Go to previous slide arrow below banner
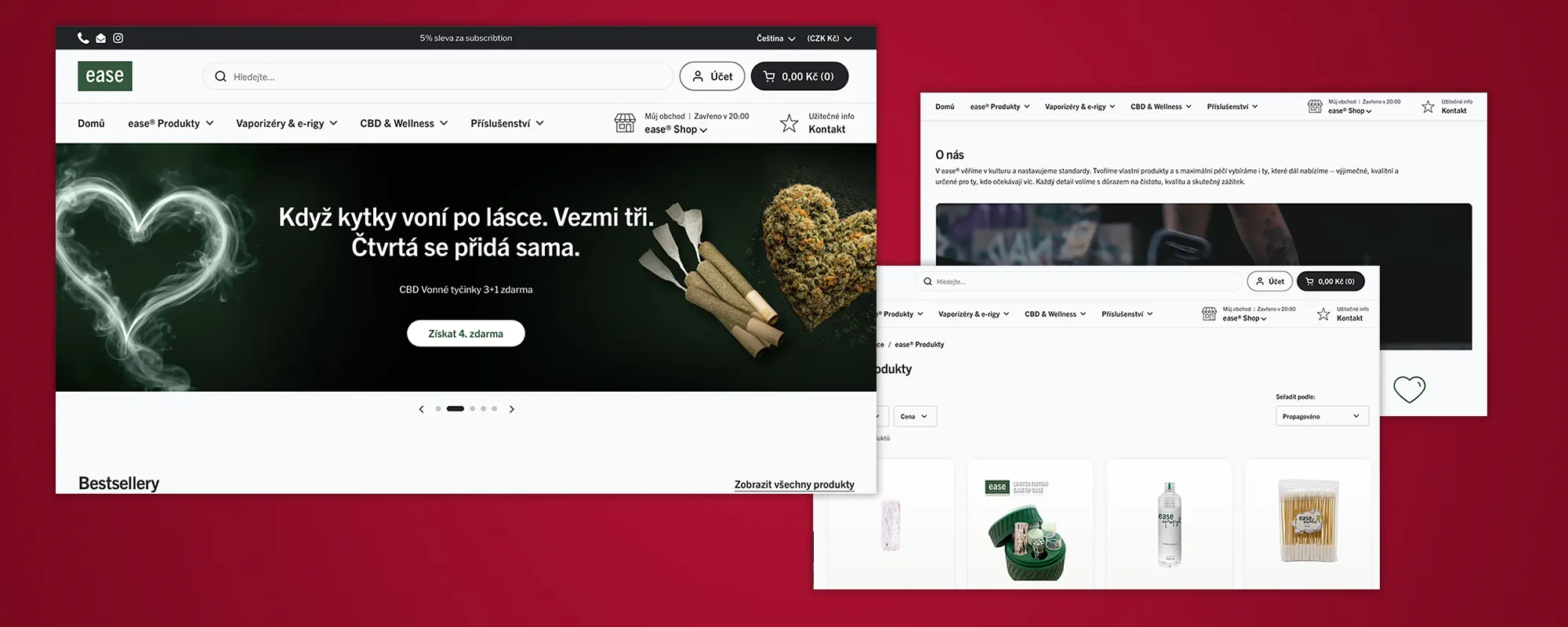Viewport: 1568px width, 627px height. click(x=421, y=409)
